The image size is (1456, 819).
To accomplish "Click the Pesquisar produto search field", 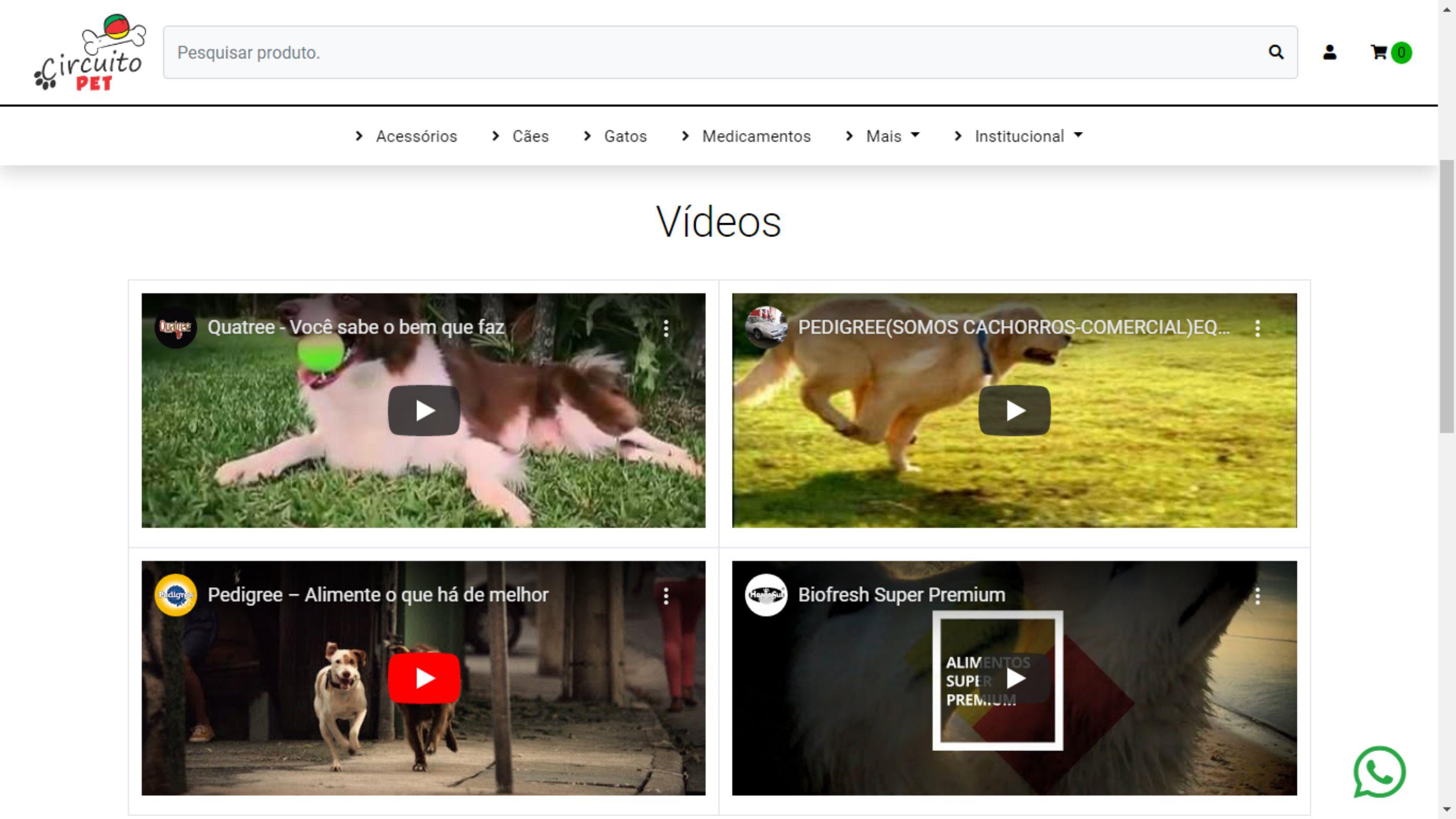I will (x=730, y=52).
